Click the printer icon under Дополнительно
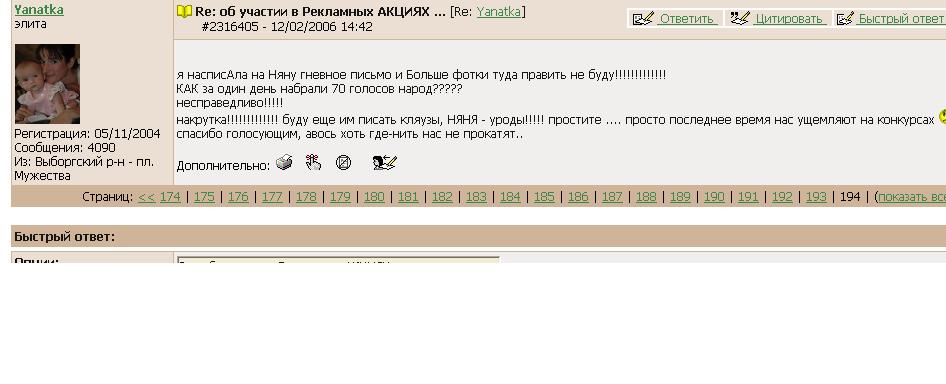 pos(284,162)
